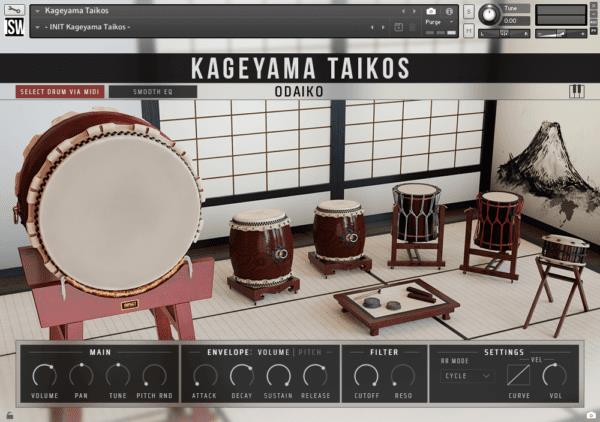Open the instrument info icon
The image size is (600, 422).
pos(449,10)
